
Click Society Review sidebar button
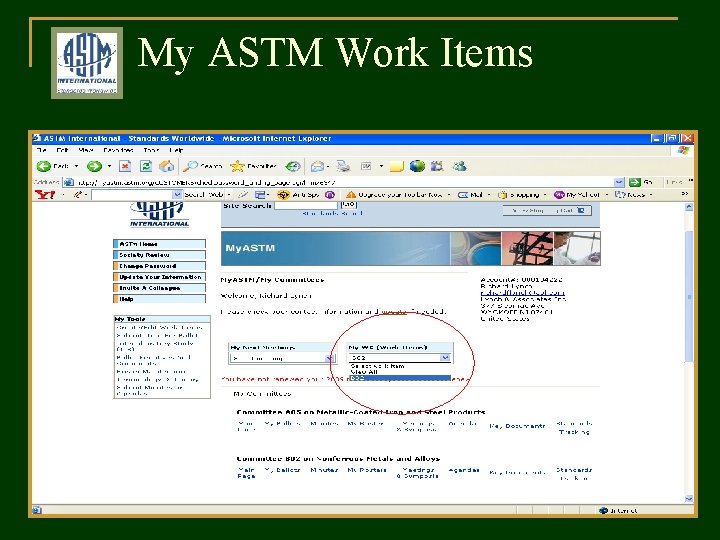(x=159, y=255)
